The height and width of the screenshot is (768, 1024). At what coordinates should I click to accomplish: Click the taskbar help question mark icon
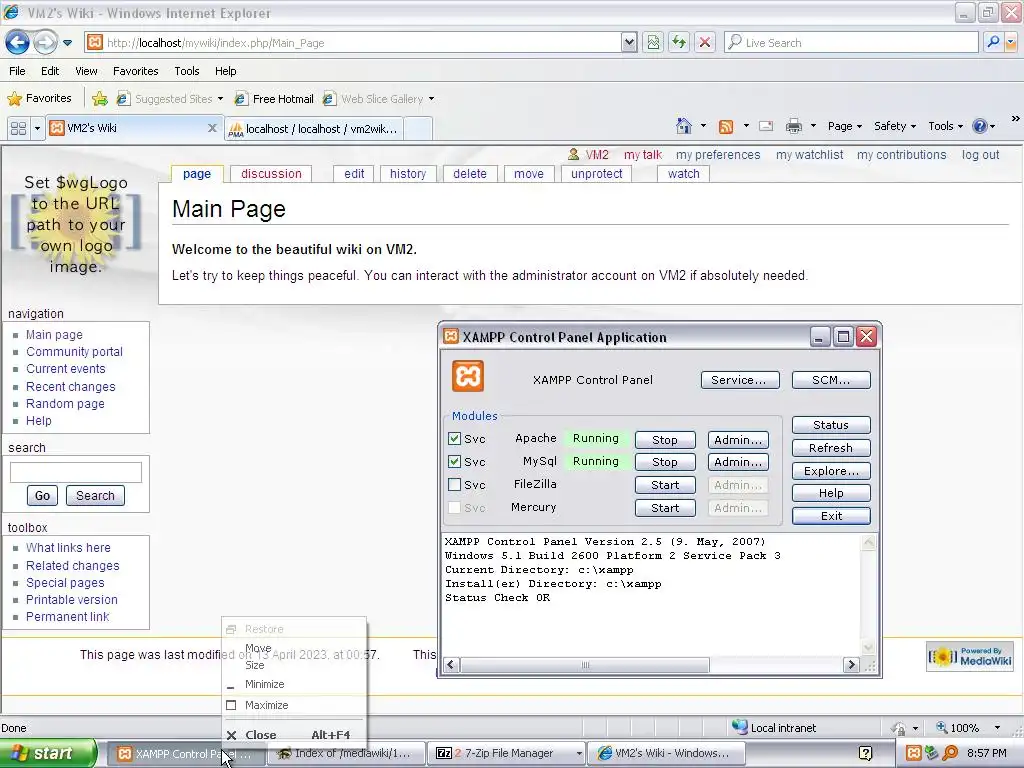click(x=865, y=754)
